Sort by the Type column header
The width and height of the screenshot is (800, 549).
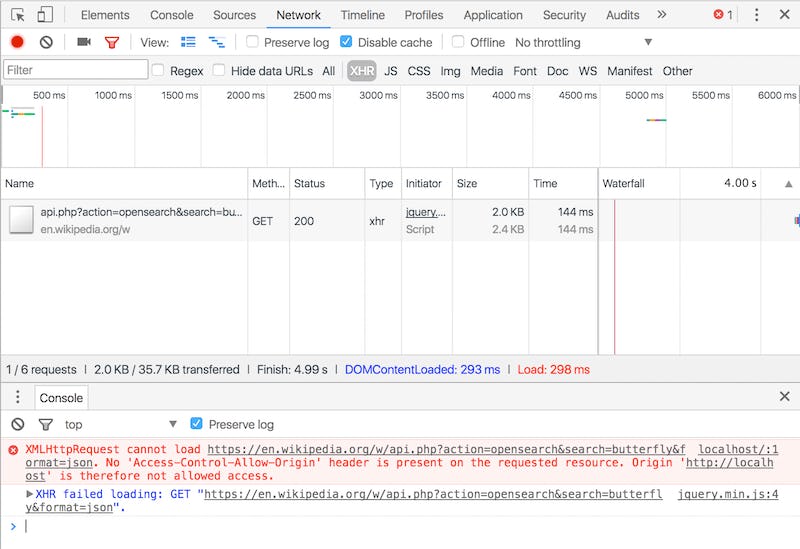383,183
